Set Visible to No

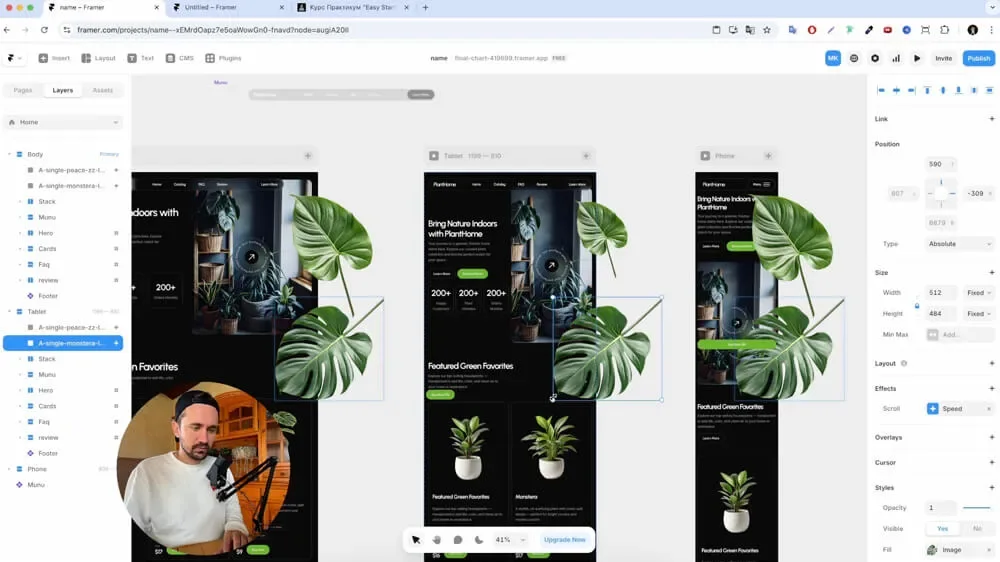[976, 528]
